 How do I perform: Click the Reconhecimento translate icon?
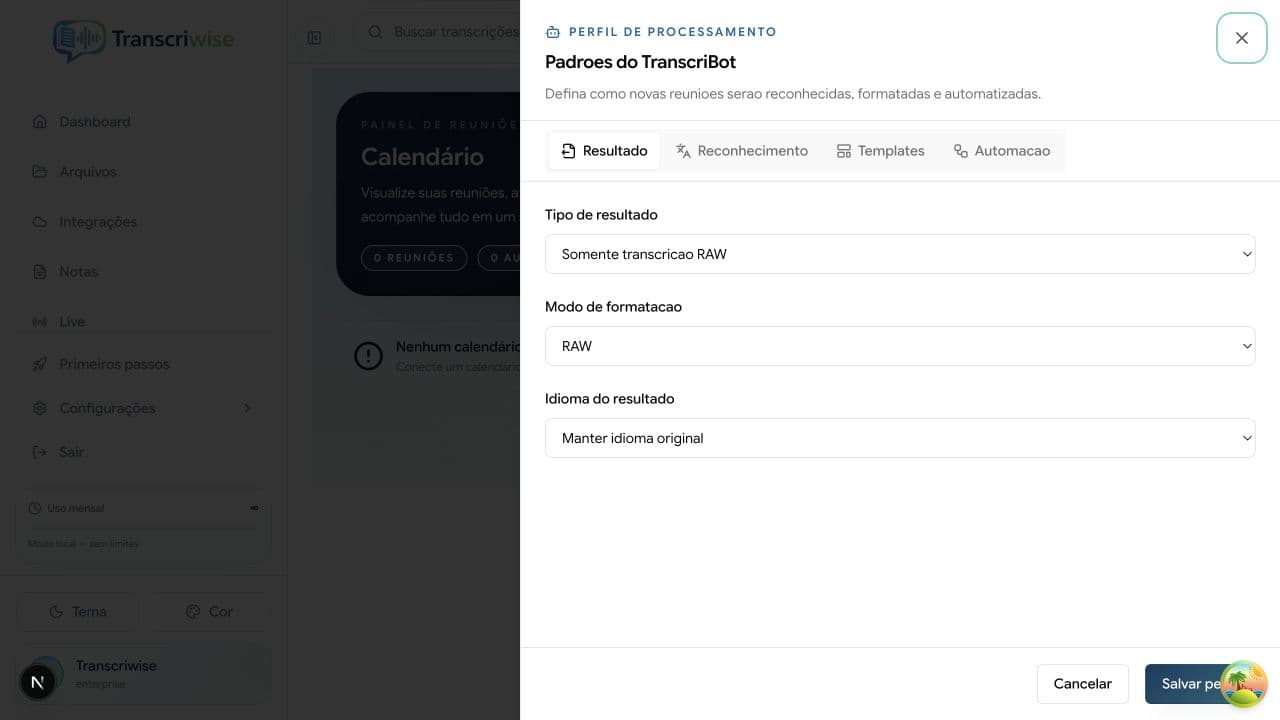[683, 151]
